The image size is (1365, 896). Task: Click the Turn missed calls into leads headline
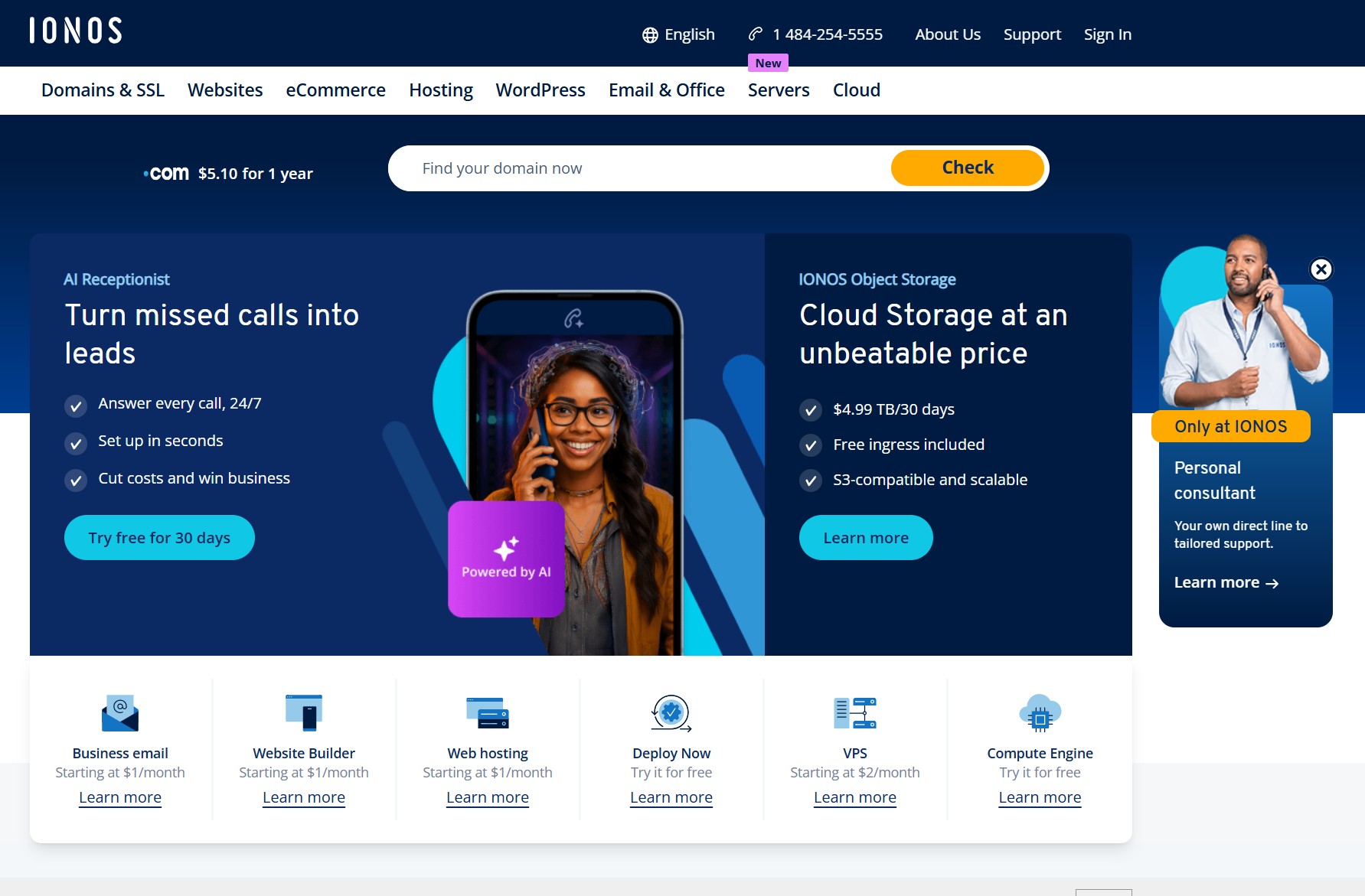(212, 334)
